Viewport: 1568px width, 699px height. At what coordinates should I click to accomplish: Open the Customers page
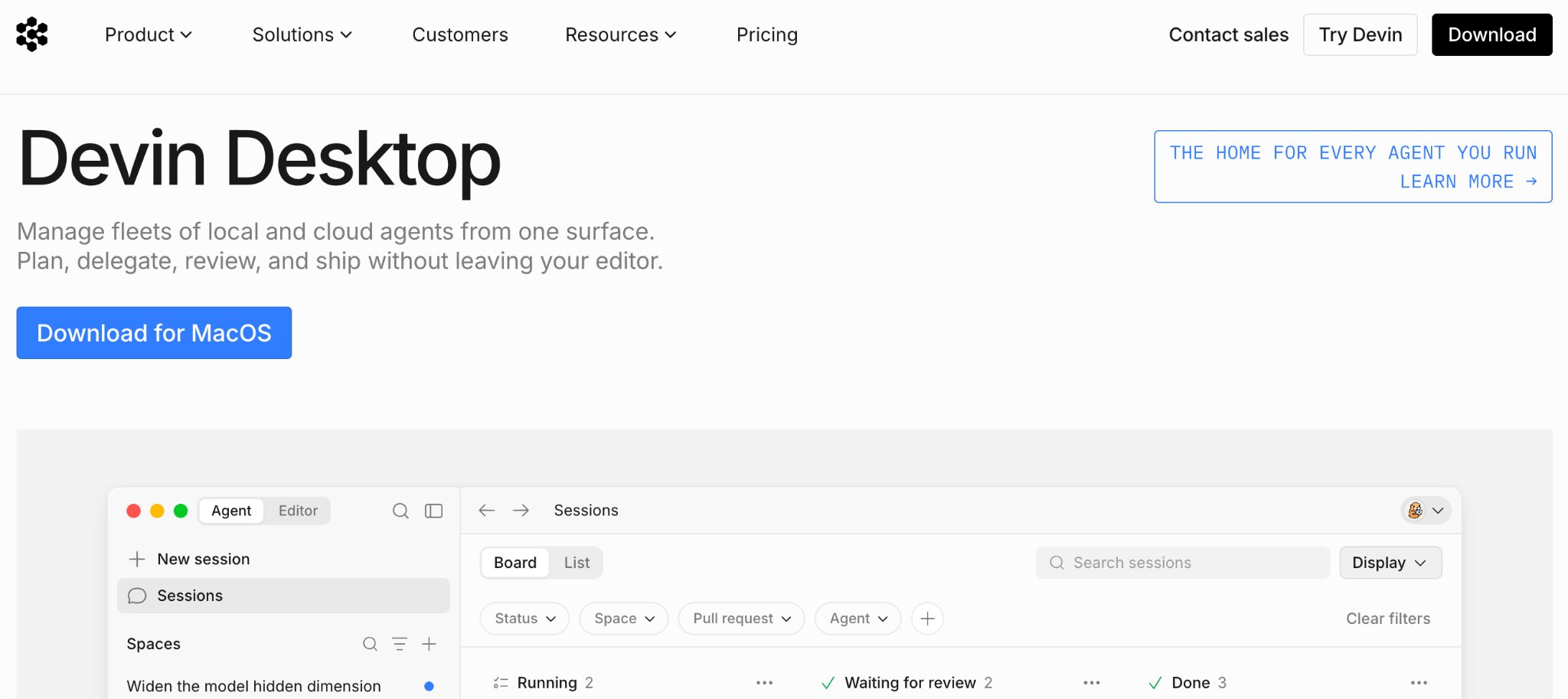click(x=460, y=34)
